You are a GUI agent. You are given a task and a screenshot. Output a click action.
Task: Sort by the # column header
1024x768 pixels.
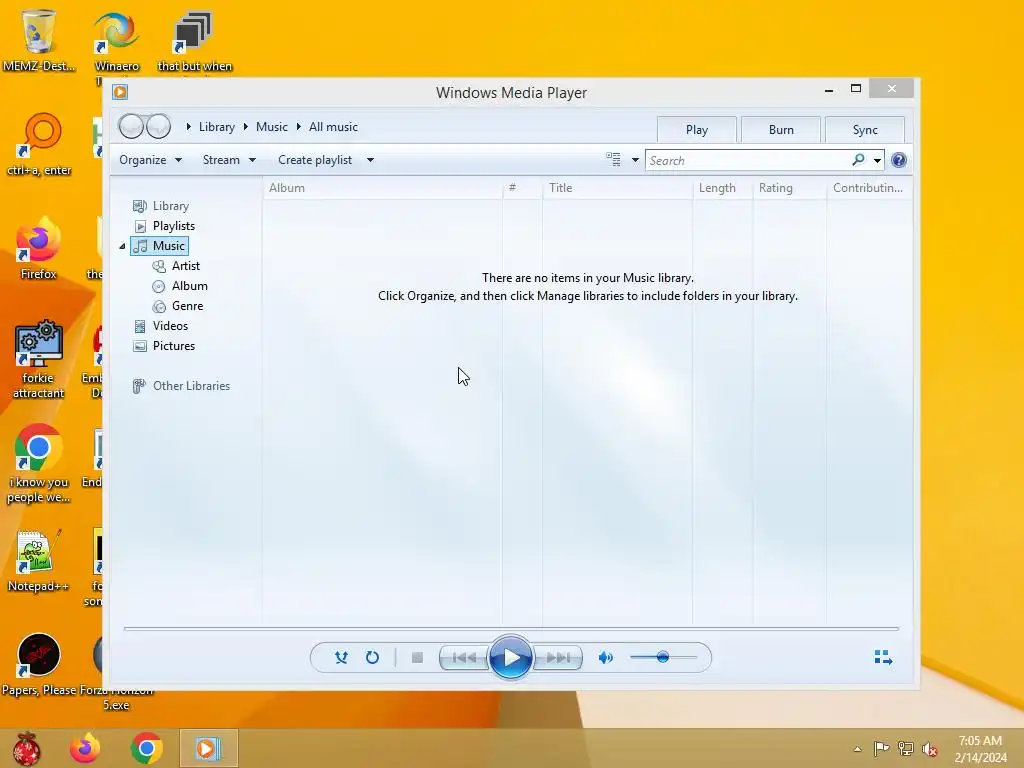click(x=522, y=188)
